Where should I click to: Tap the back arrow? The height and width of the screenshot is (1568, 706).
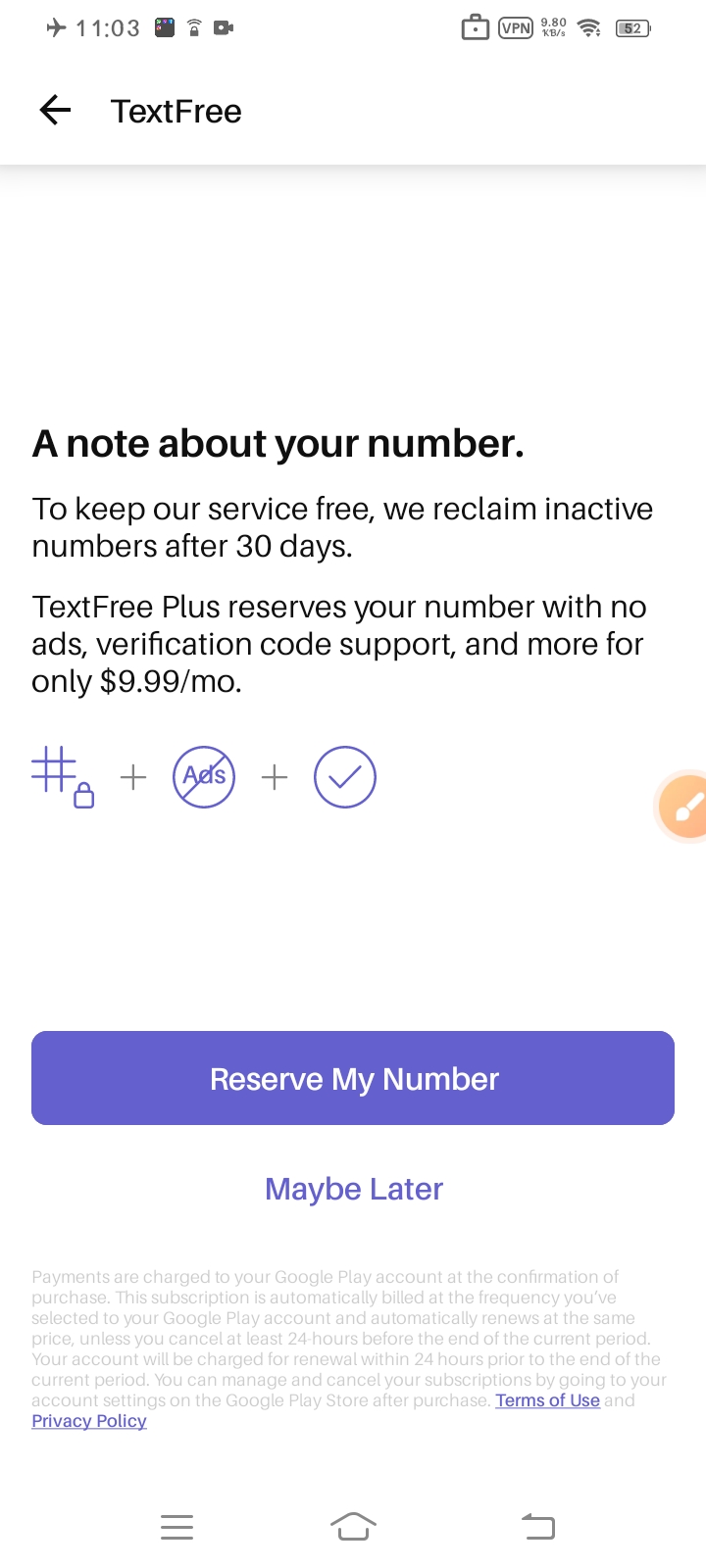56,111
